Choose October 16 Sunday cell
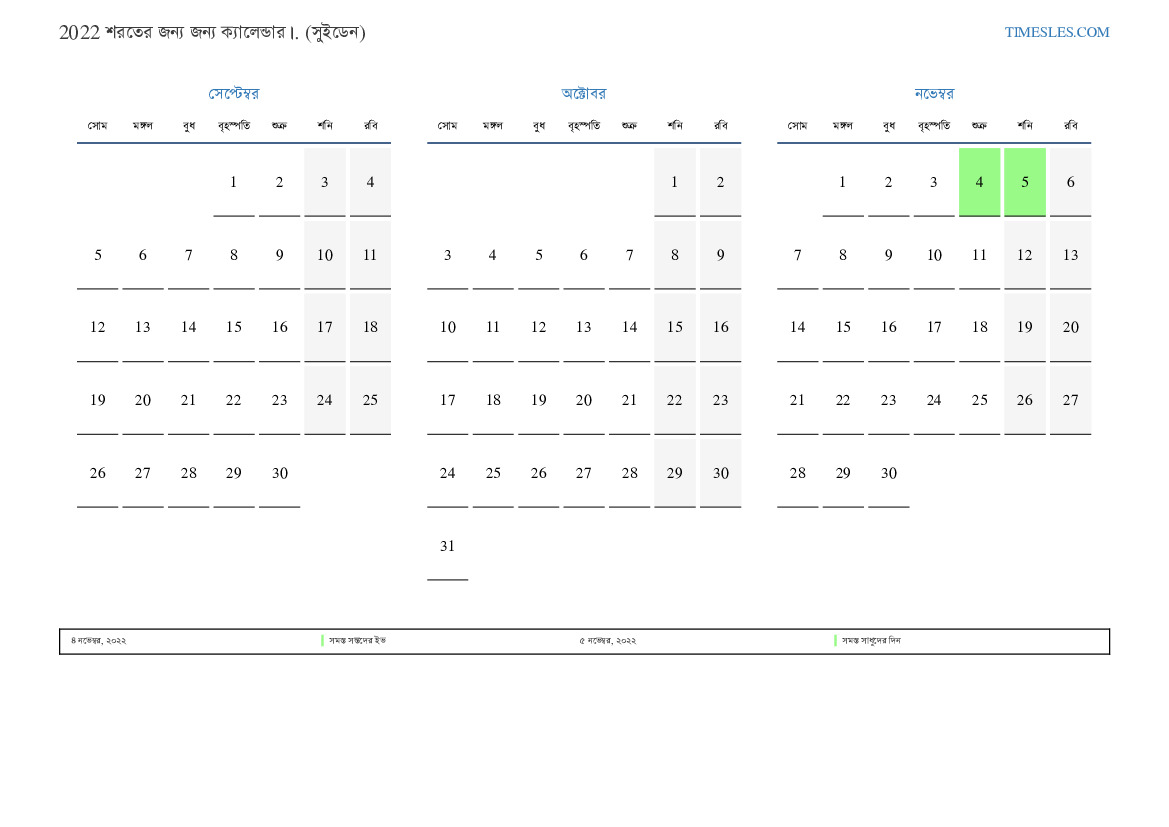The width and height of the screenshot is (1169, 827). pyautogui.click(x=720, y=327)
